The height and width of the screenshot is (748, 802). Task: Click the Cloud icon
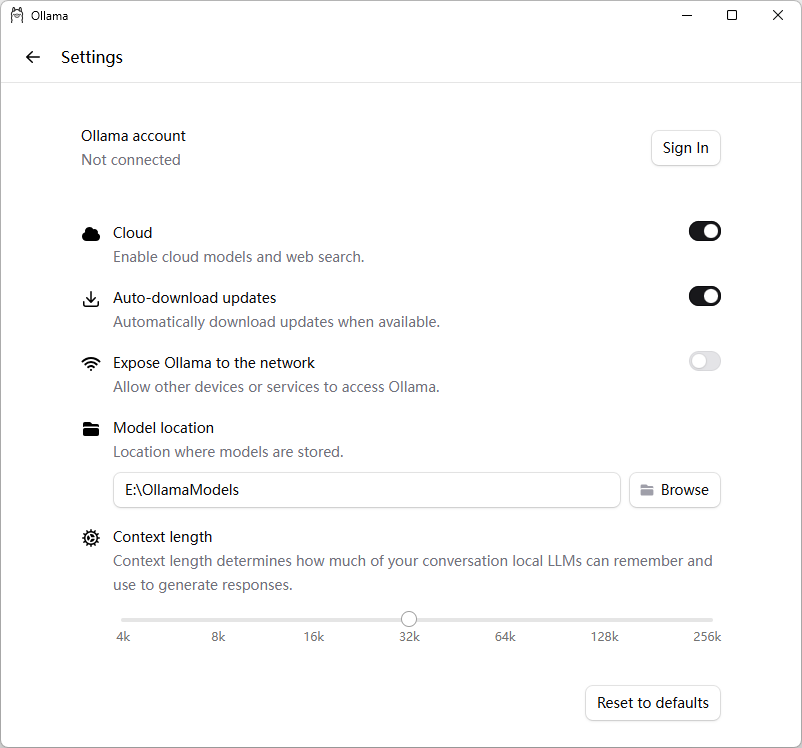(91, 234)
